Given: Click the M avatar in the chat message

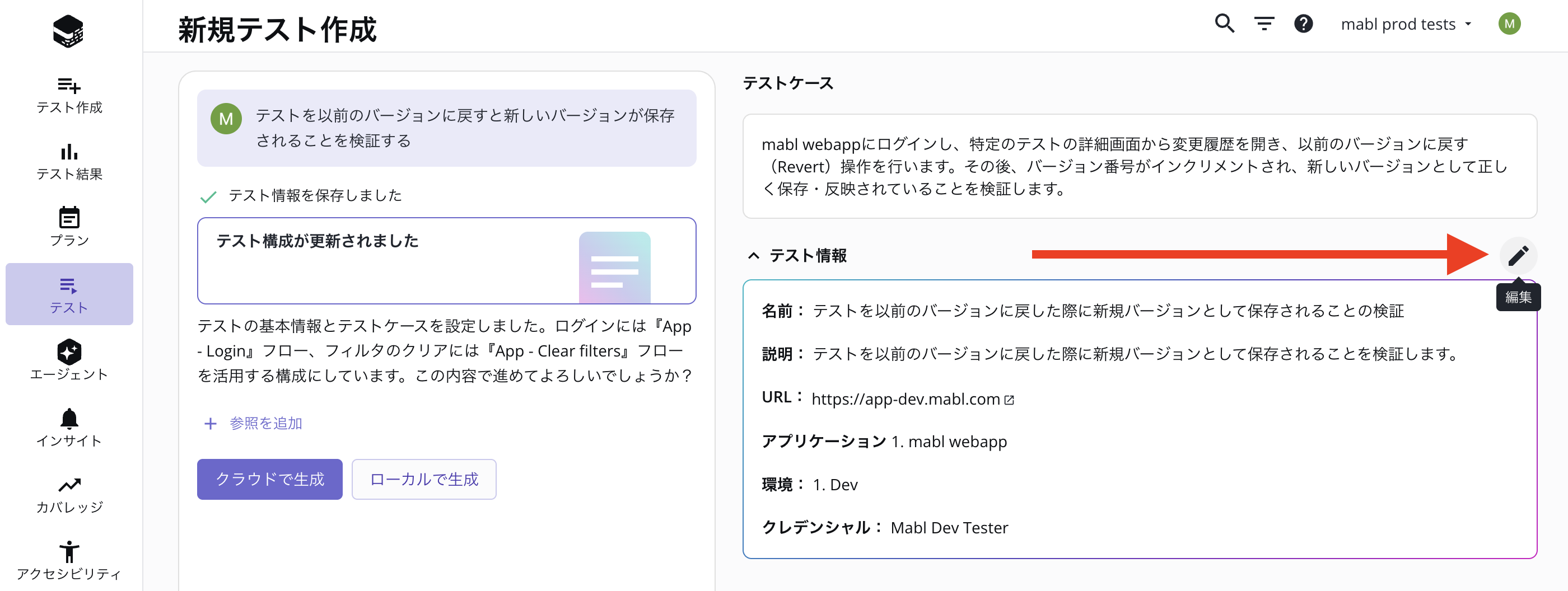Looking at the screenshot, I should [x=226, y=119].
